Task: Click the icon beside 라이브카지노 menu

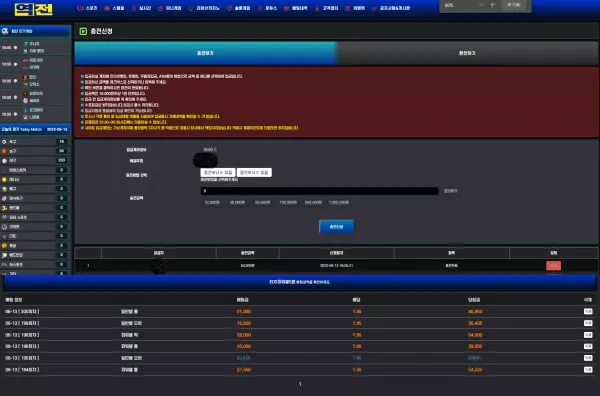Action: pos(191,8)
